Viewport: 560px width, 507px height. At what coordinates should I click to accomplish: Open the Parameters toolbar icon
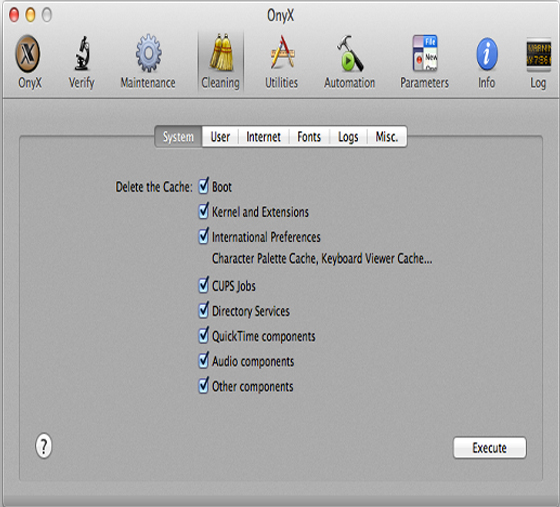[425, 54]
